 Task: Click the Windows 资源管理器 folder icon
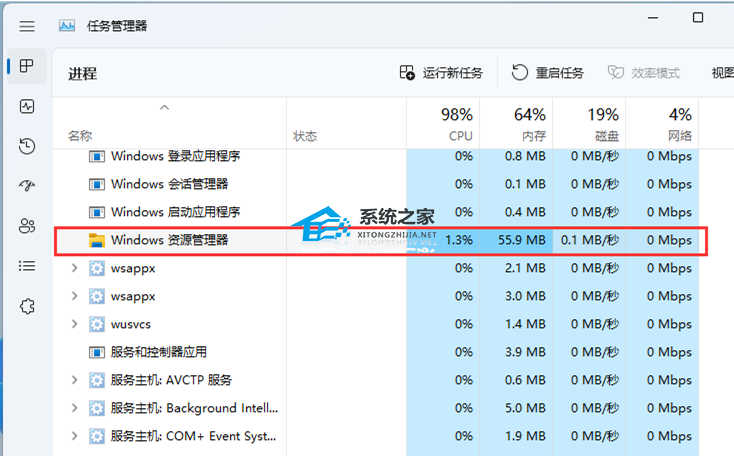click(x=96, y=240)
